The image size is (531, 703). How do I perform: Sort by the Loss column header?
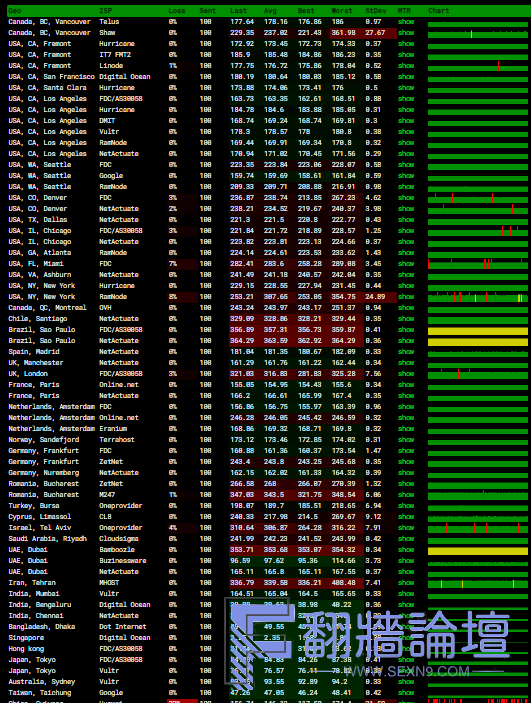177,10
